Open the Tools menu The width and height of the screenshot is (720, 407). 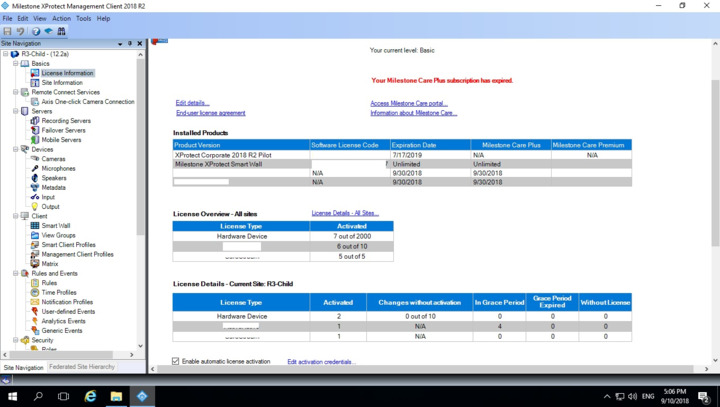(83, 18)
